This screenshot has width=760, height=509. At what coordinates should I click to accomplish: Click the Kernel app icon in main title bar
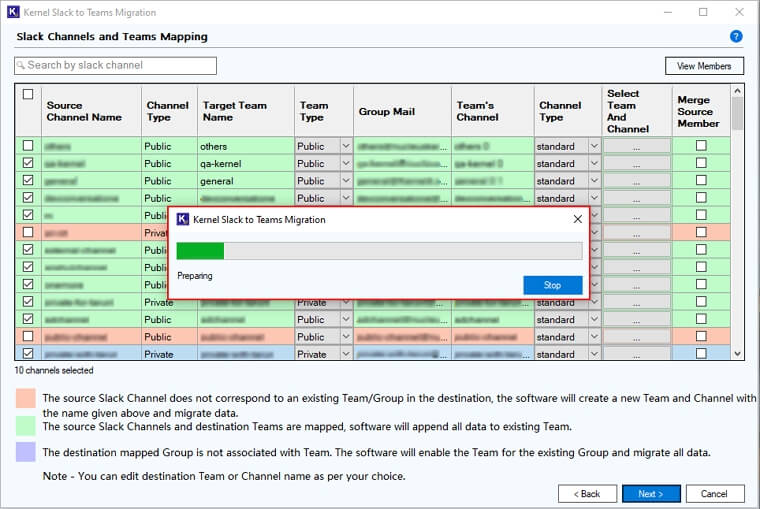(x=13, y=12)
